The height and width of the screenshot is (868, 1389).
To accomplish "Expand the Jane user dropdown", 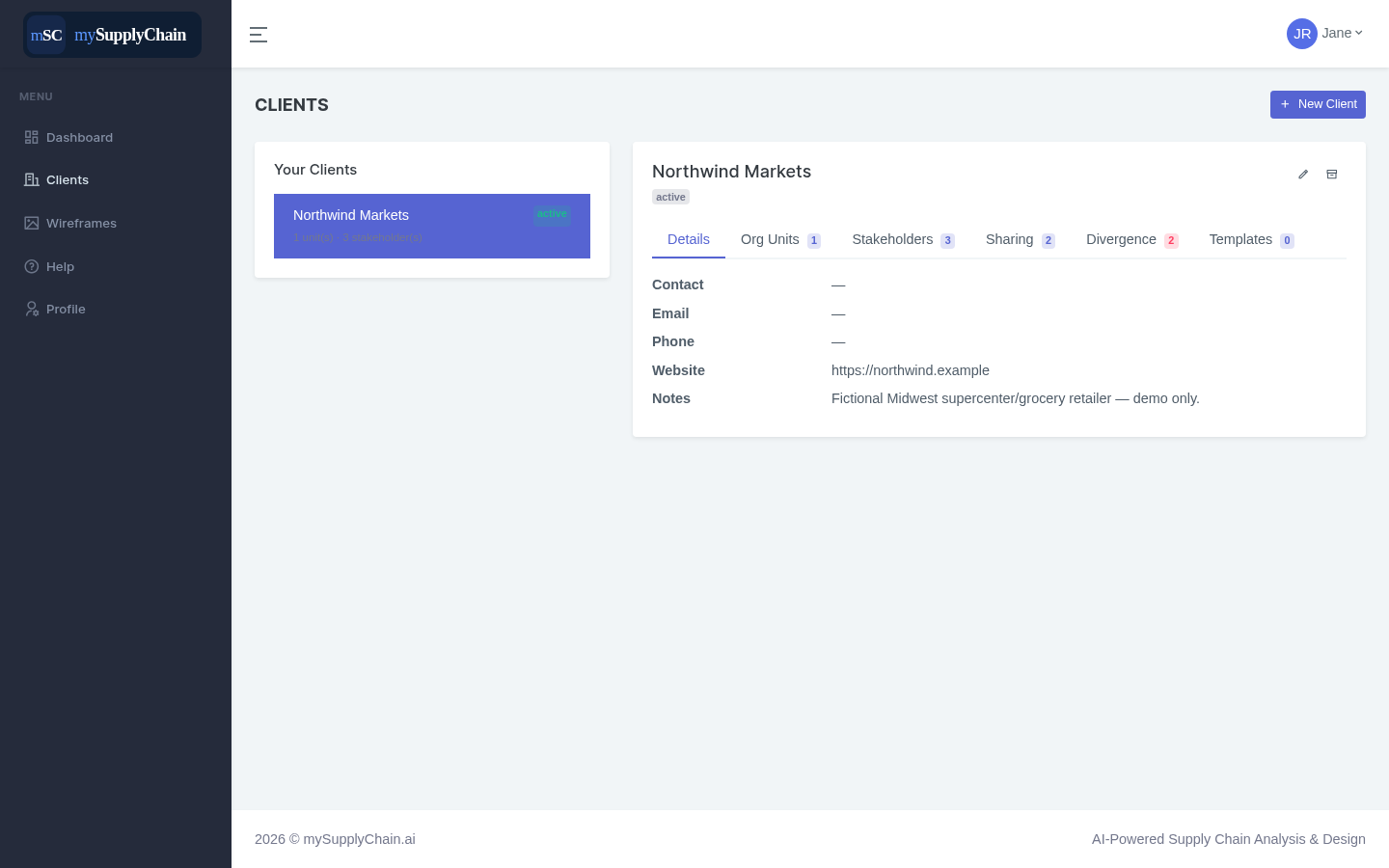I will point(1342,33).
